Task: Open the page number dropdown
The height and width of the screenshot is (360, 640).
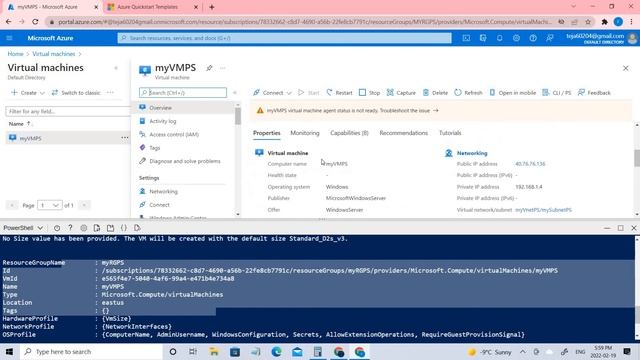Action: [49, 205]
